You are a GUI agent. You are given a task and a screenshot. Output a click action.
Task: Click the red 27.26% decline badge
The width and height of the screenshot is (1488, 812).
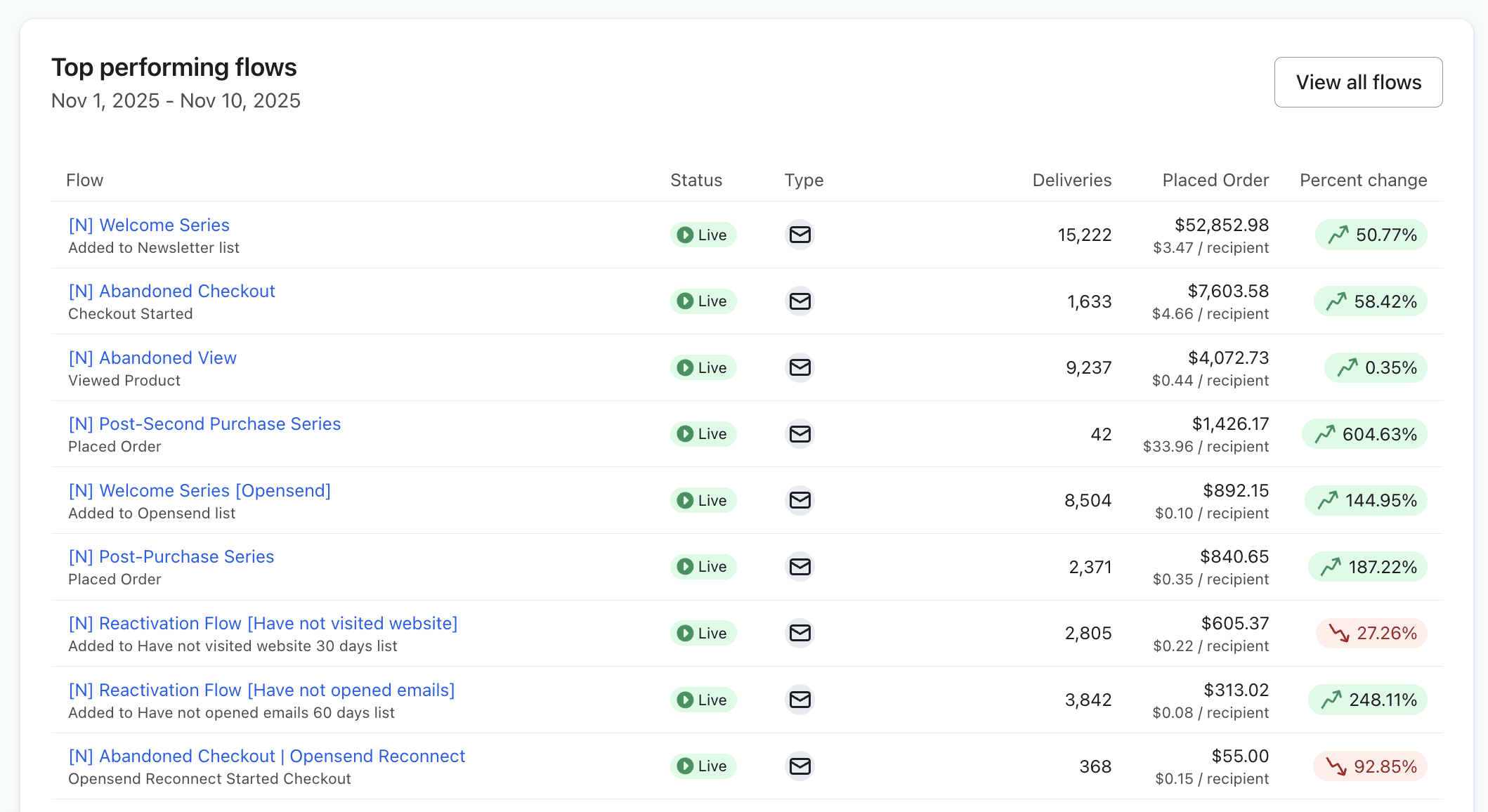click(x=1371, y=634)
